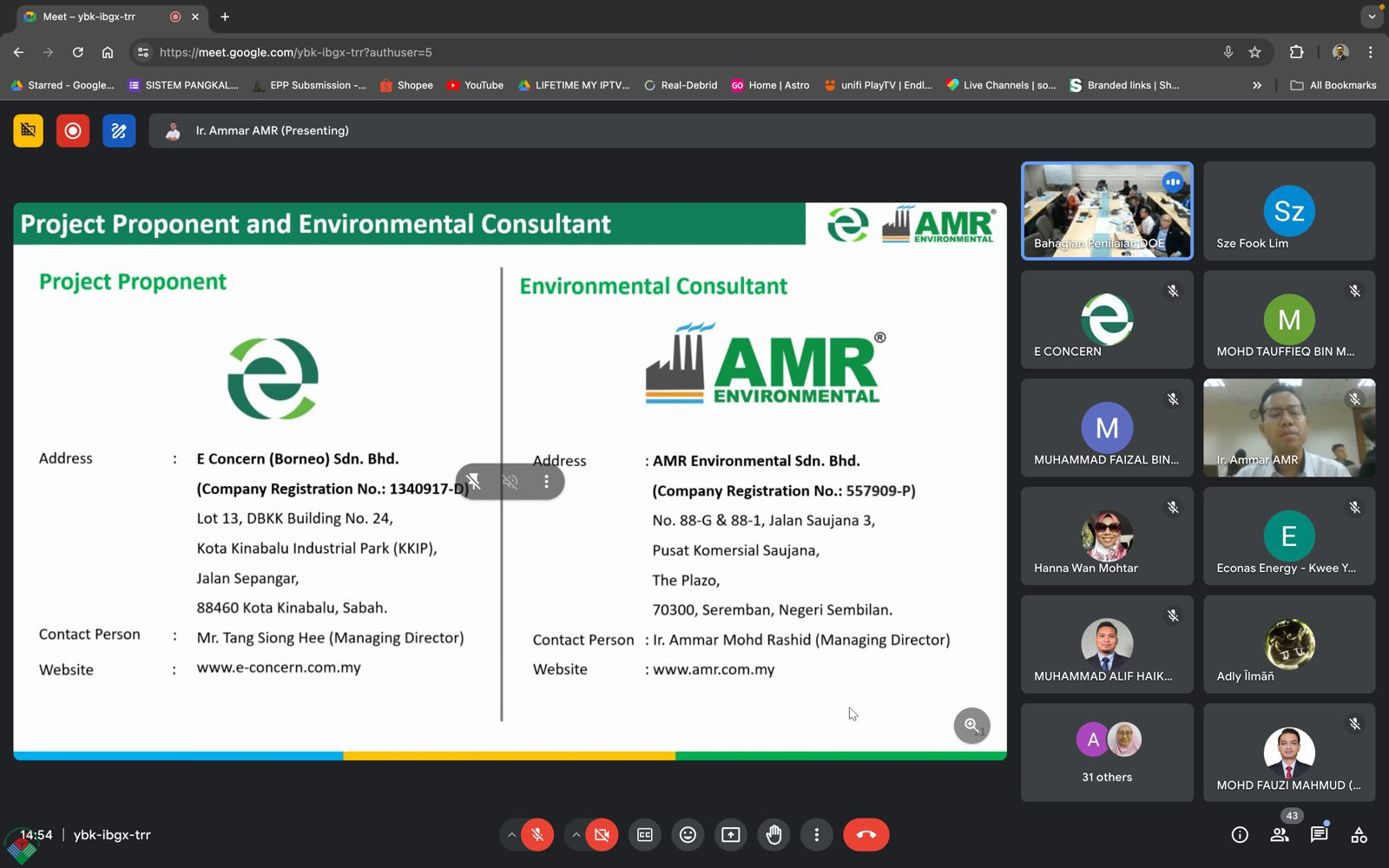Image resolution: width=1389 pixels, height=868 pixels.
Task: Open more options on the floating presentation toolbar
Action: (546, 481)
